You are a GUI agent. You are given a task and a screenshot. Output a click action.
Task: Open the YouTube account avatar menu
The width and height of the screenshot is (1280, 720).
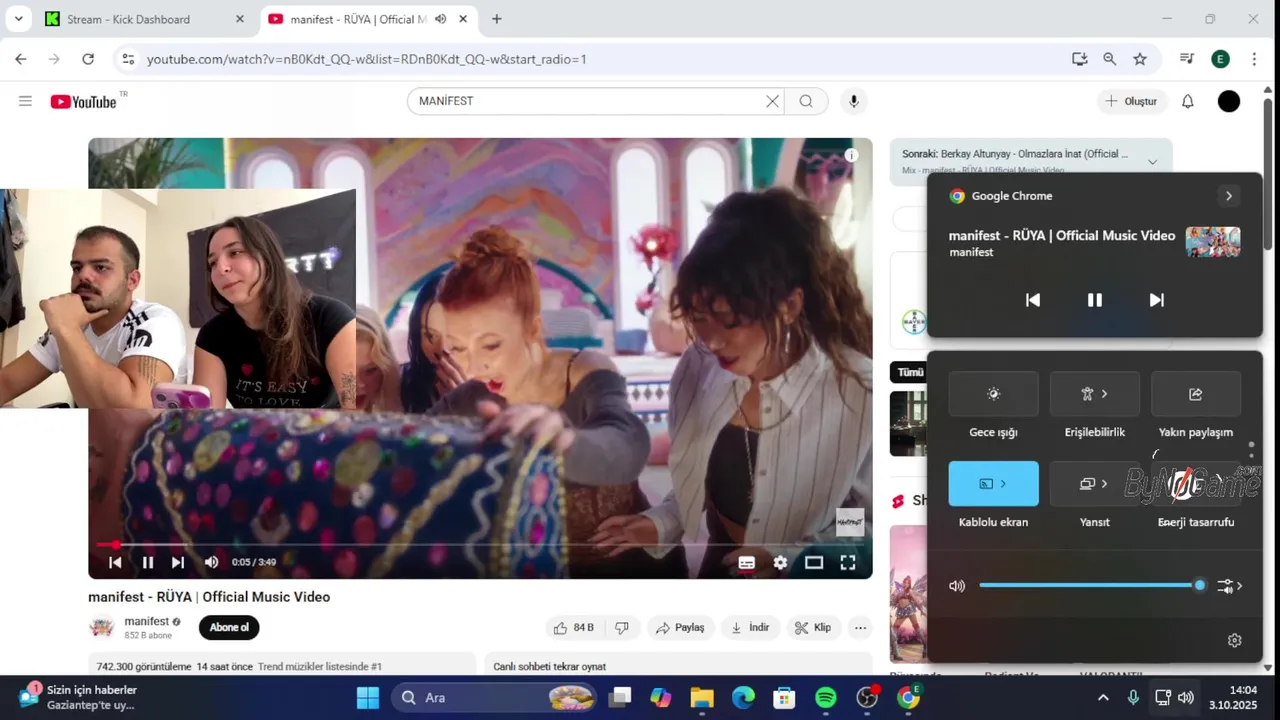tap(1229, 101)
